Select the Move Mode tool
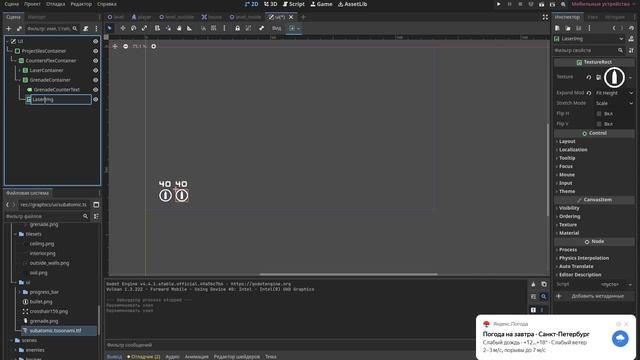This screenshot has width=640, height=360. (x=123, y=28)
